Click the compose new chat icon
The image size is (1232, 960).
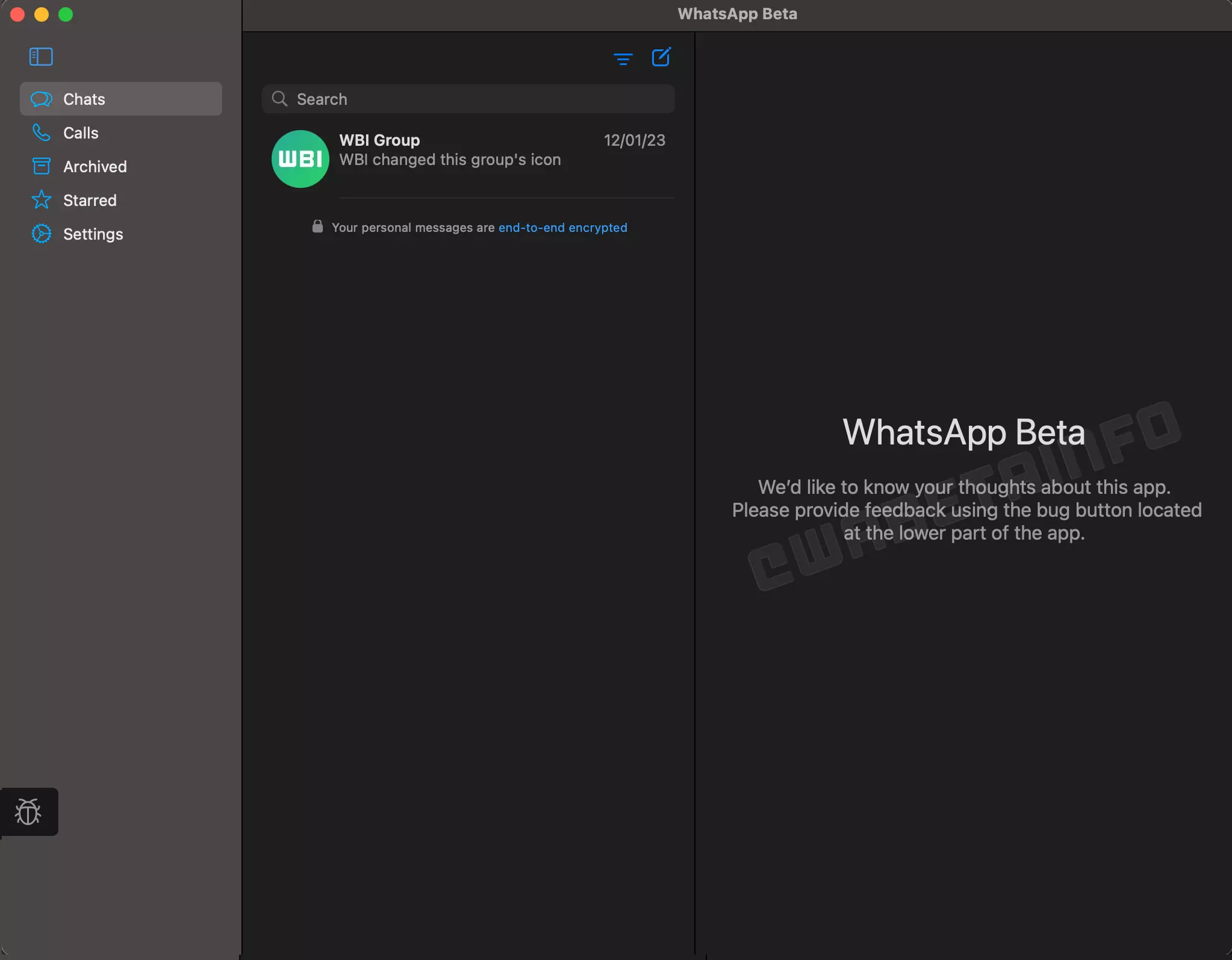(x=661, y=57)
